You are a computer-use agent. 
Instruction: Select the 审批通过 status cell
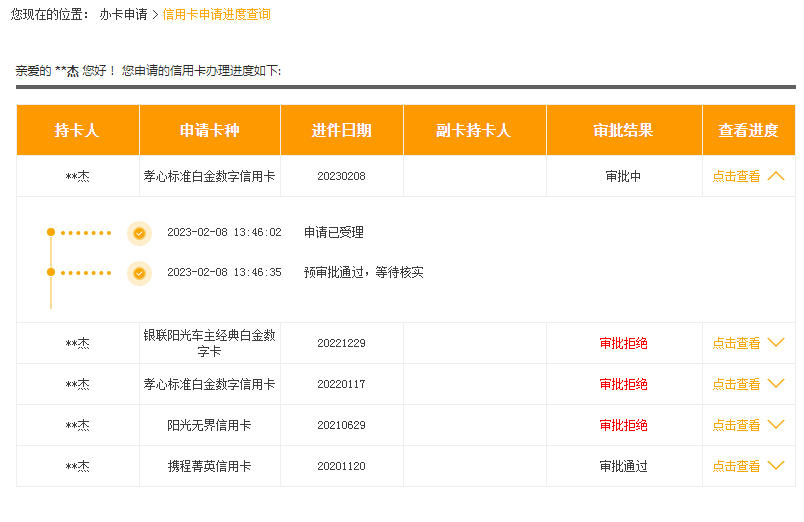[x=624, y=466]
